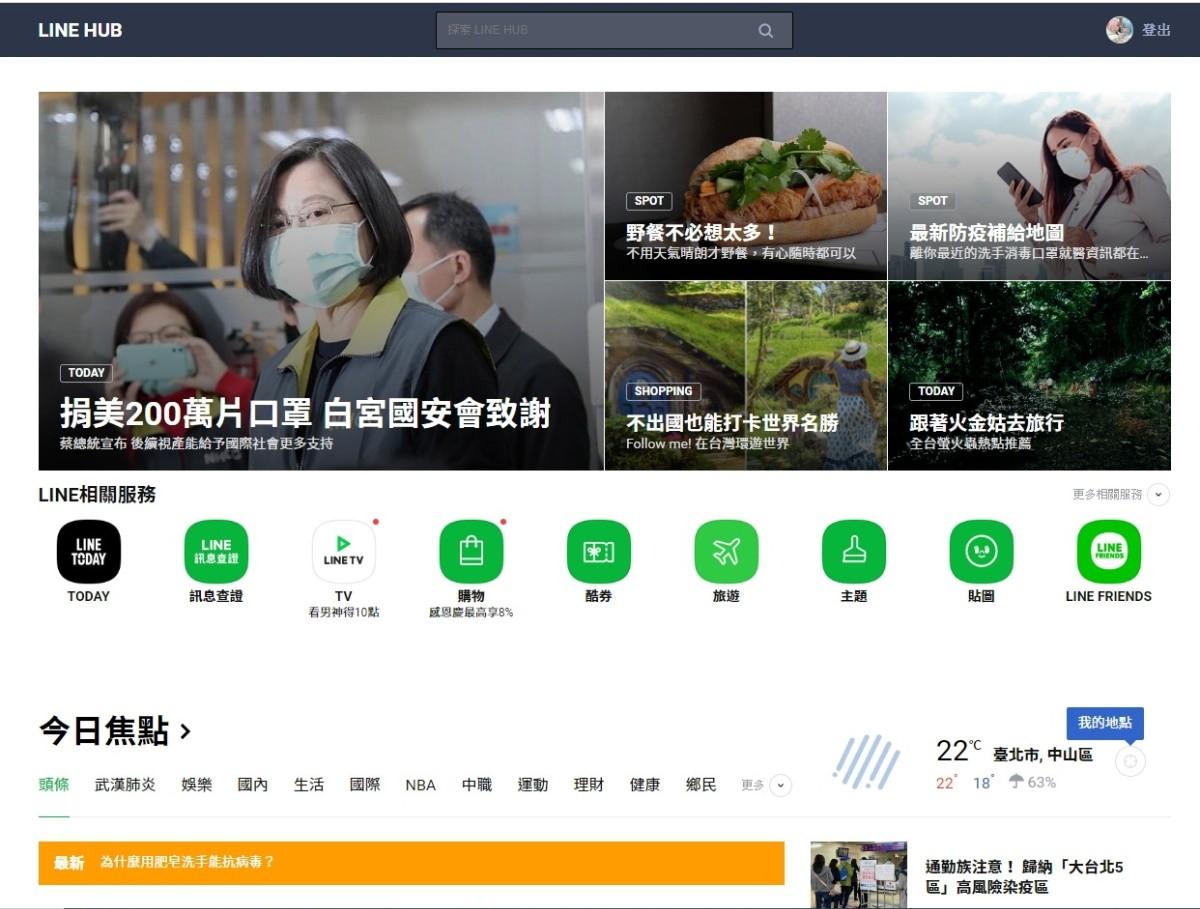Select the NBA news tab
The height and width of the screenshot is (909, 1200).
(x=420, y=785)
